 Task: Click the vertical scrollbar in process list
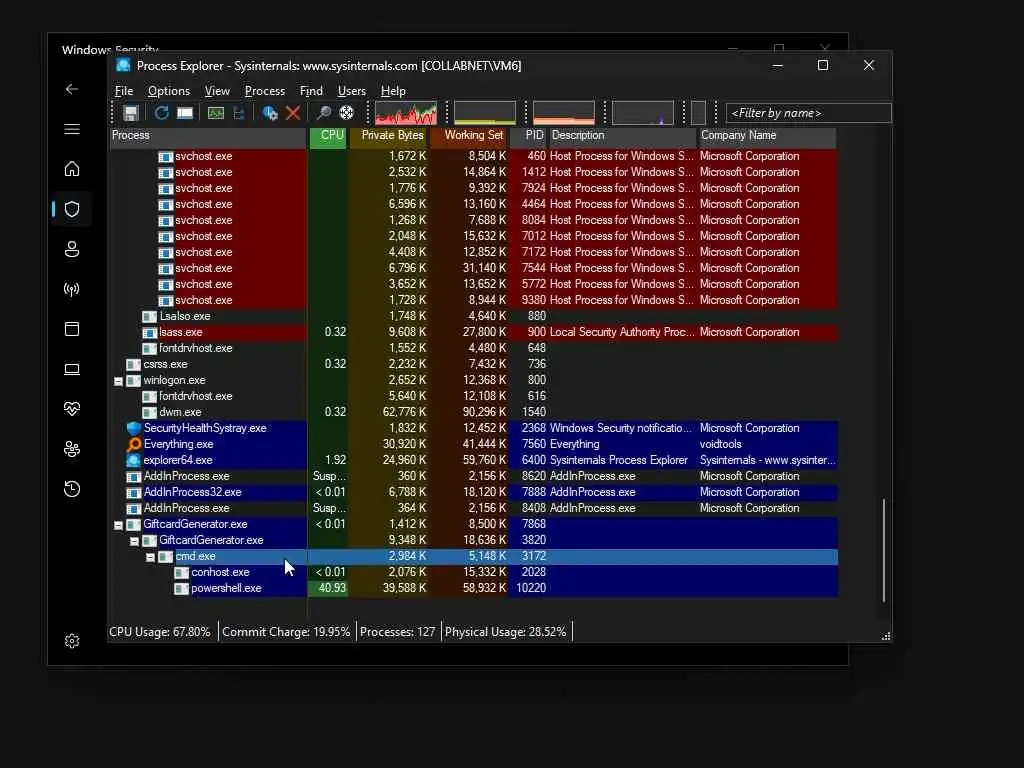(x=884, y=551)
